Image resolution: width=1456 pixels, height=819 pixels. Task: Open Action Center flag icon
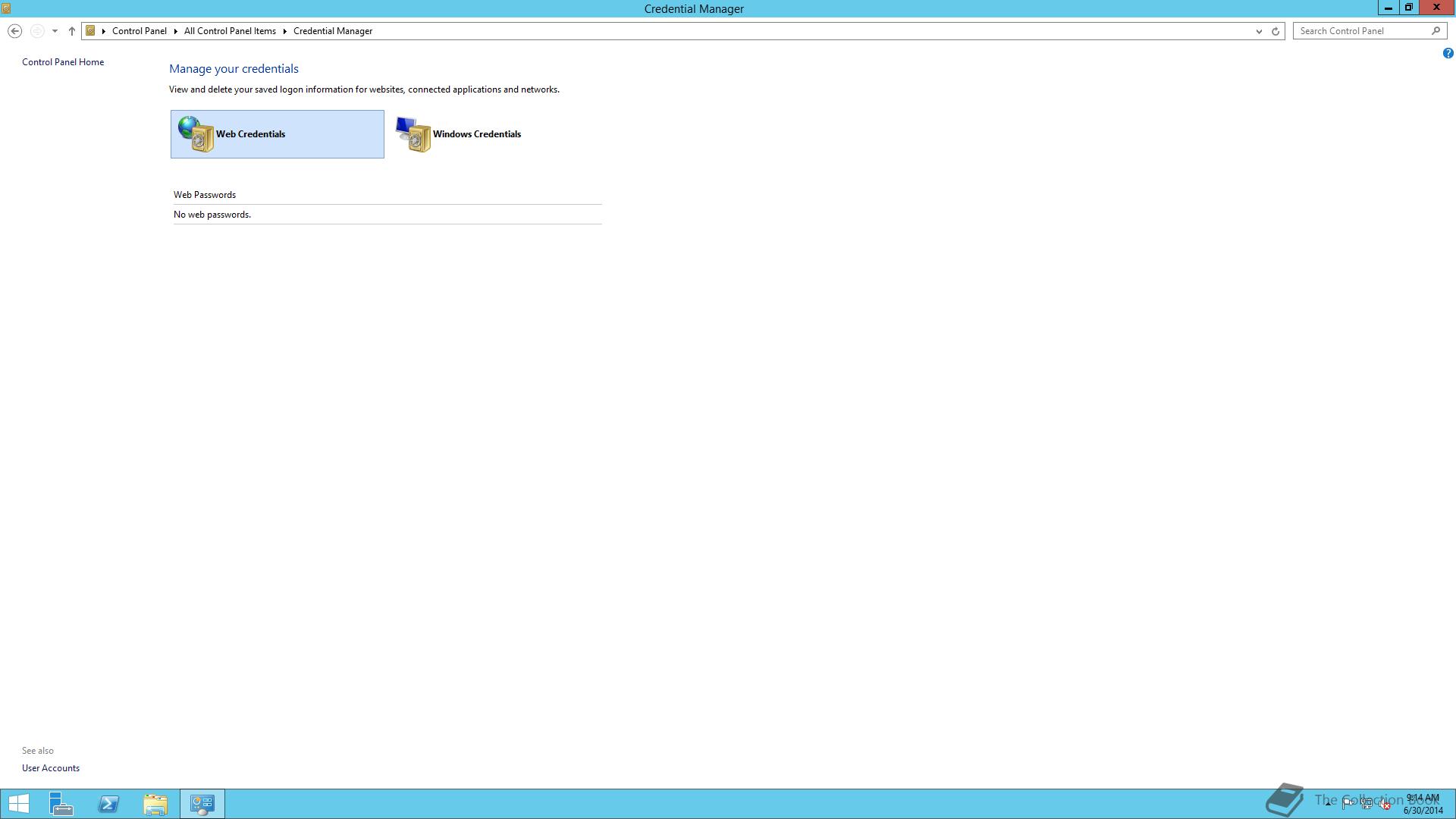pos(1348,804)
